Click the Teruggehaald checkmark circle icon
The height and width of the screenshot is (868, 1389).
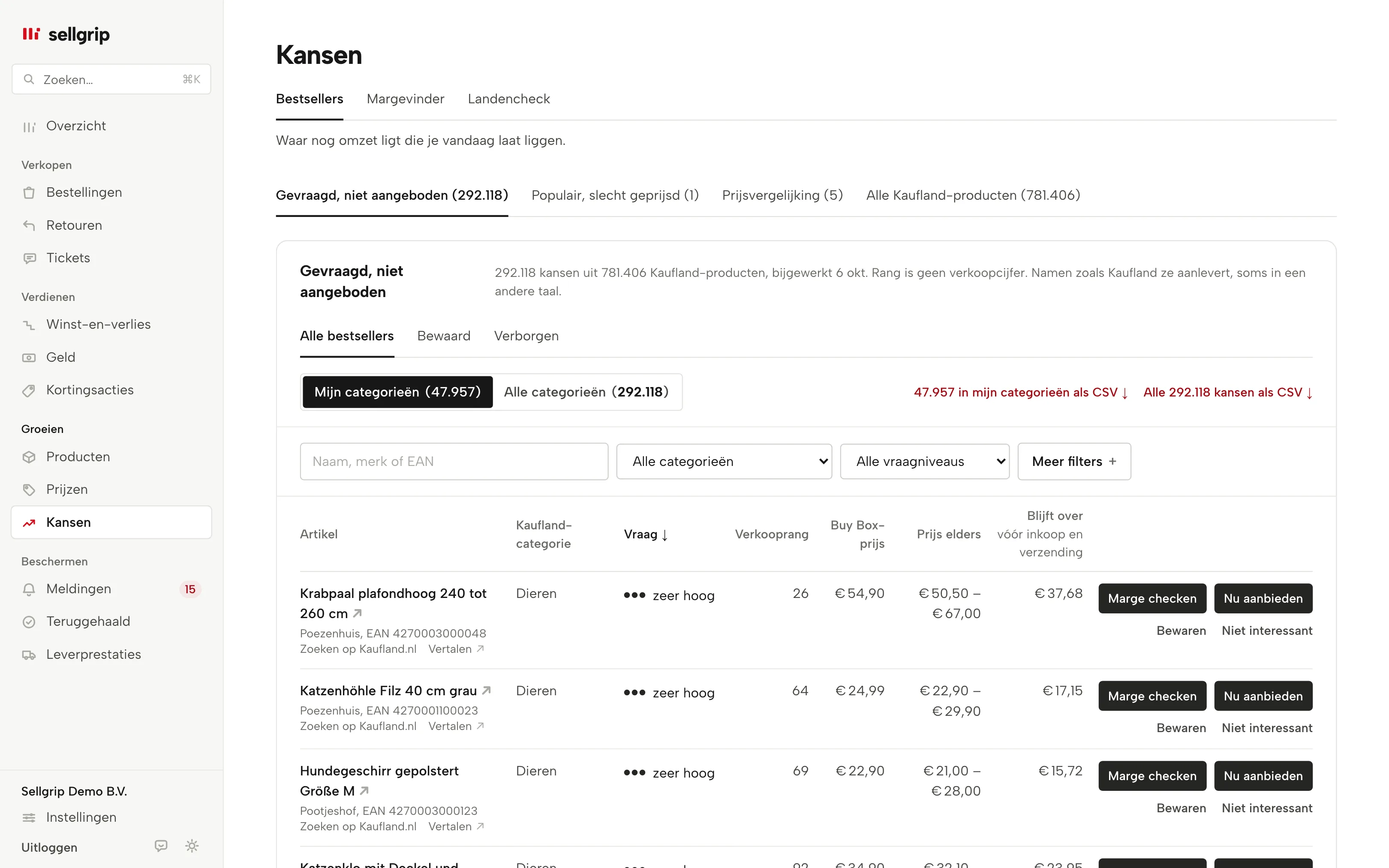coord(29,622)
